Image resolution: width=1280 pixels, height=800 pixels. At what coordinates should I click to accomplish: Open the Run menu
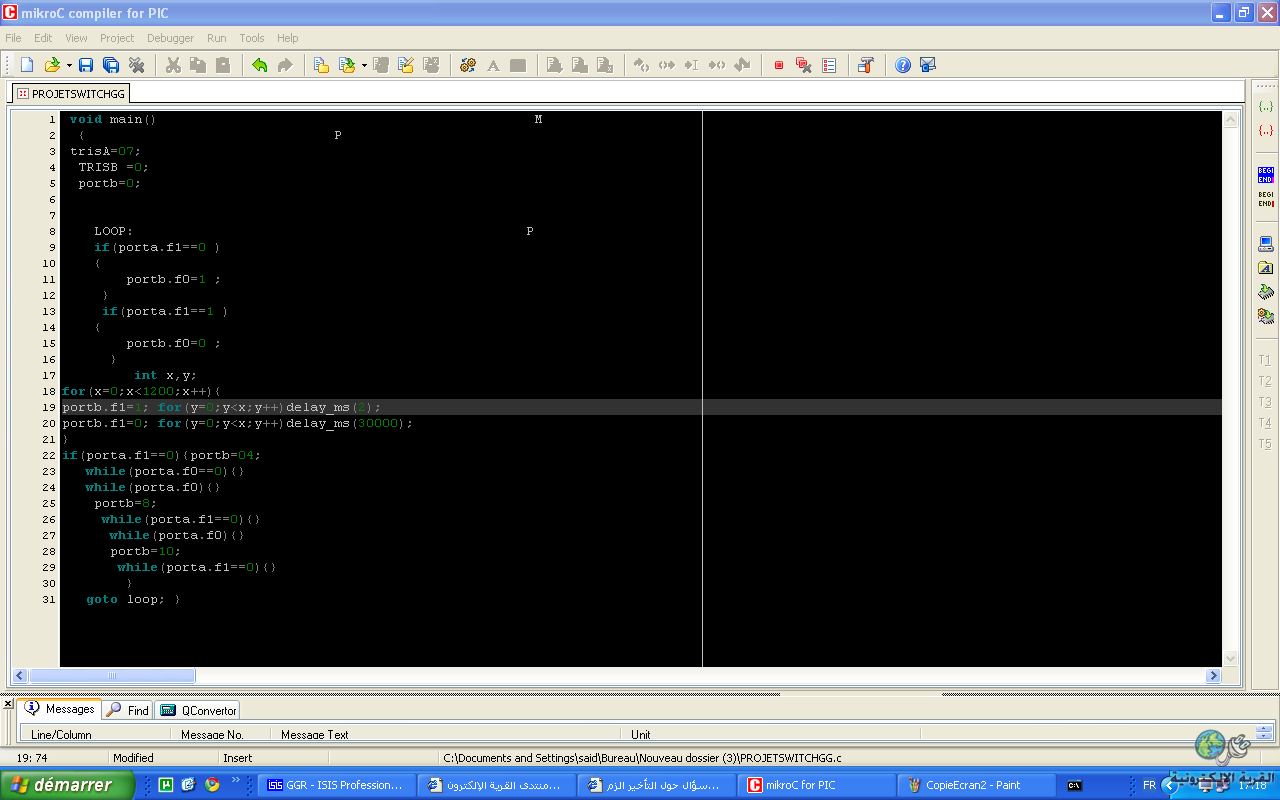[217, 38]
